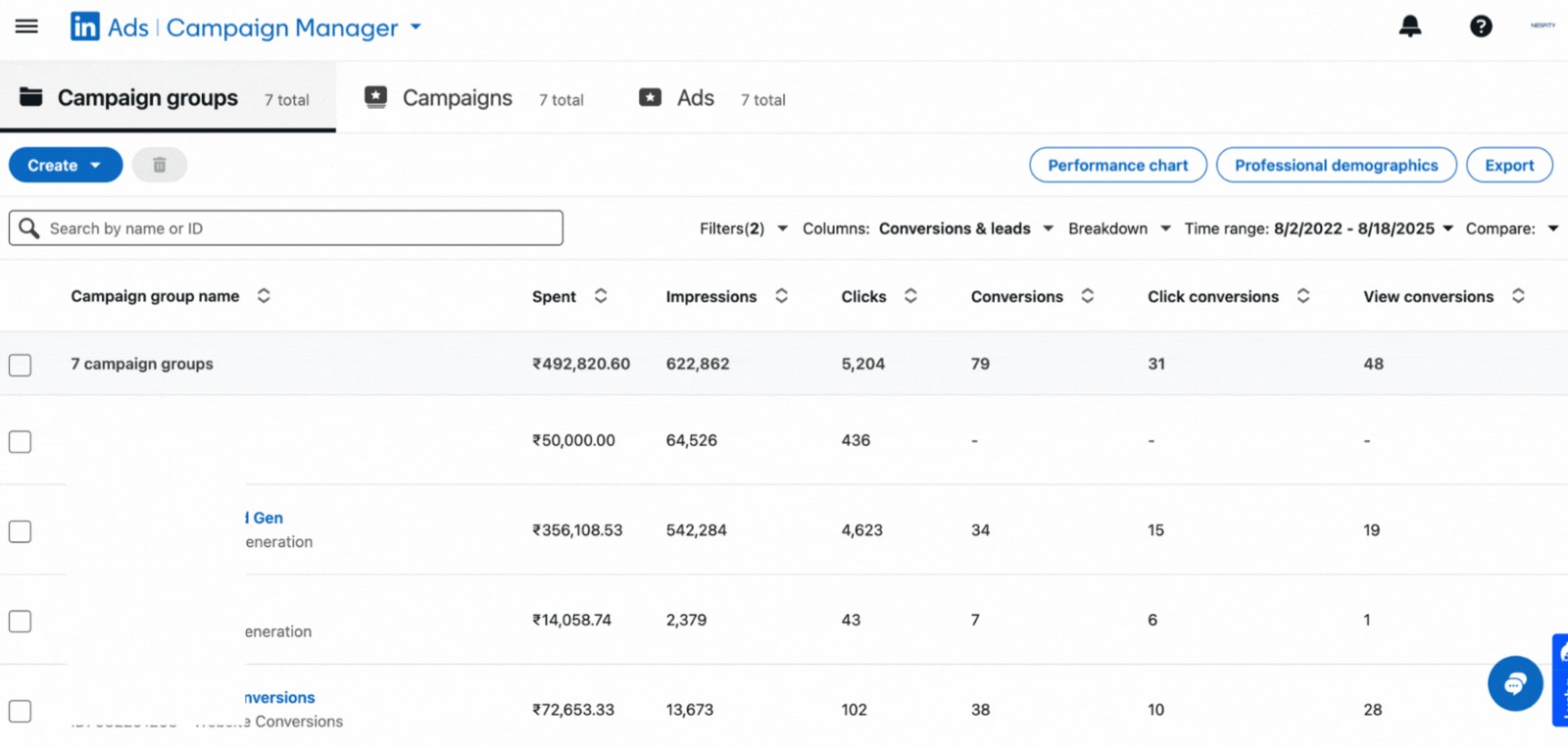Screen dimensions: 1568x748
Task: Open the campaign group ending in 'Gen'
Action: tap(265, 518)
